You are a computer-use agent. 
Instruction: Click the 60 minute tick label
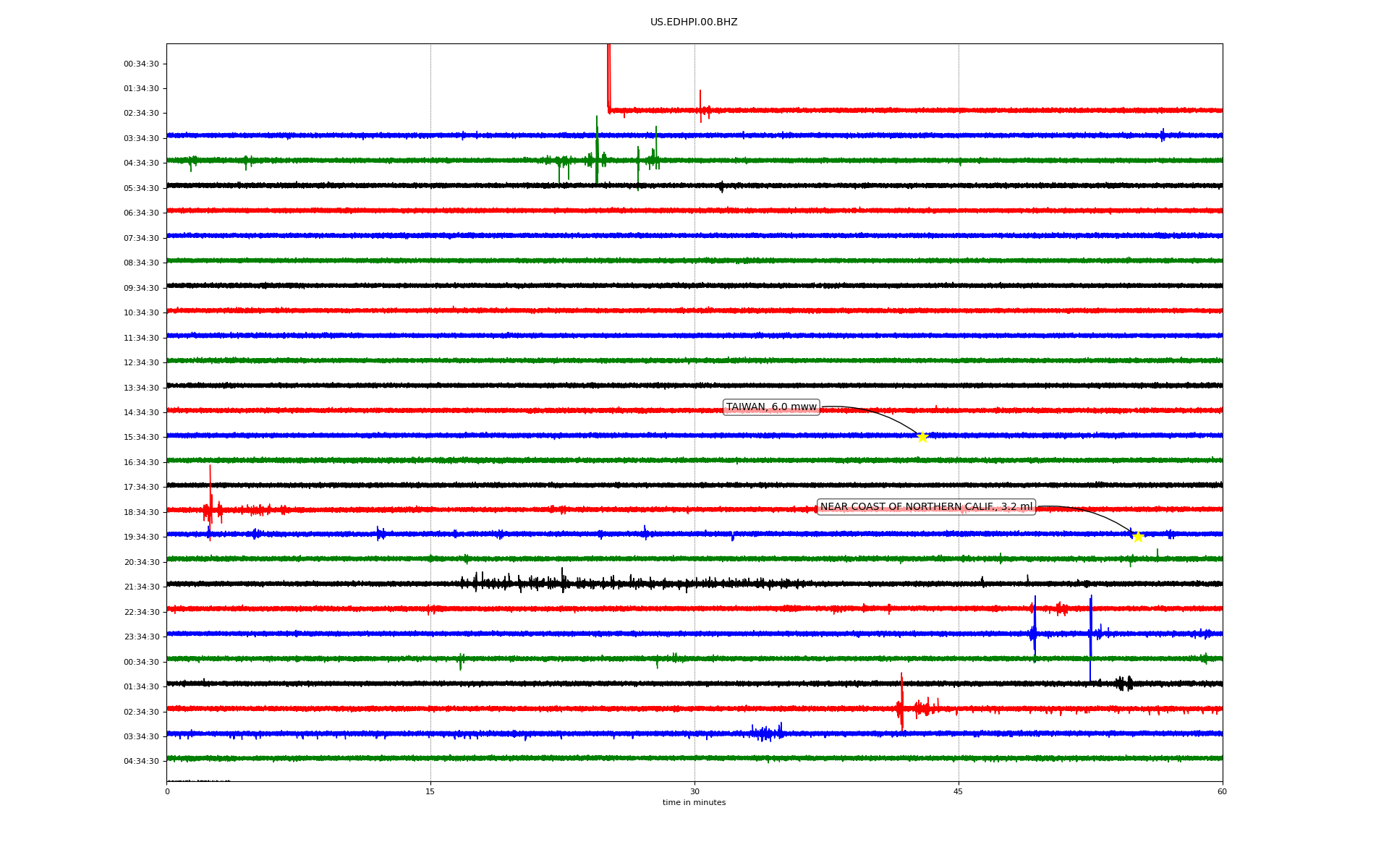tap(1221, 791)
